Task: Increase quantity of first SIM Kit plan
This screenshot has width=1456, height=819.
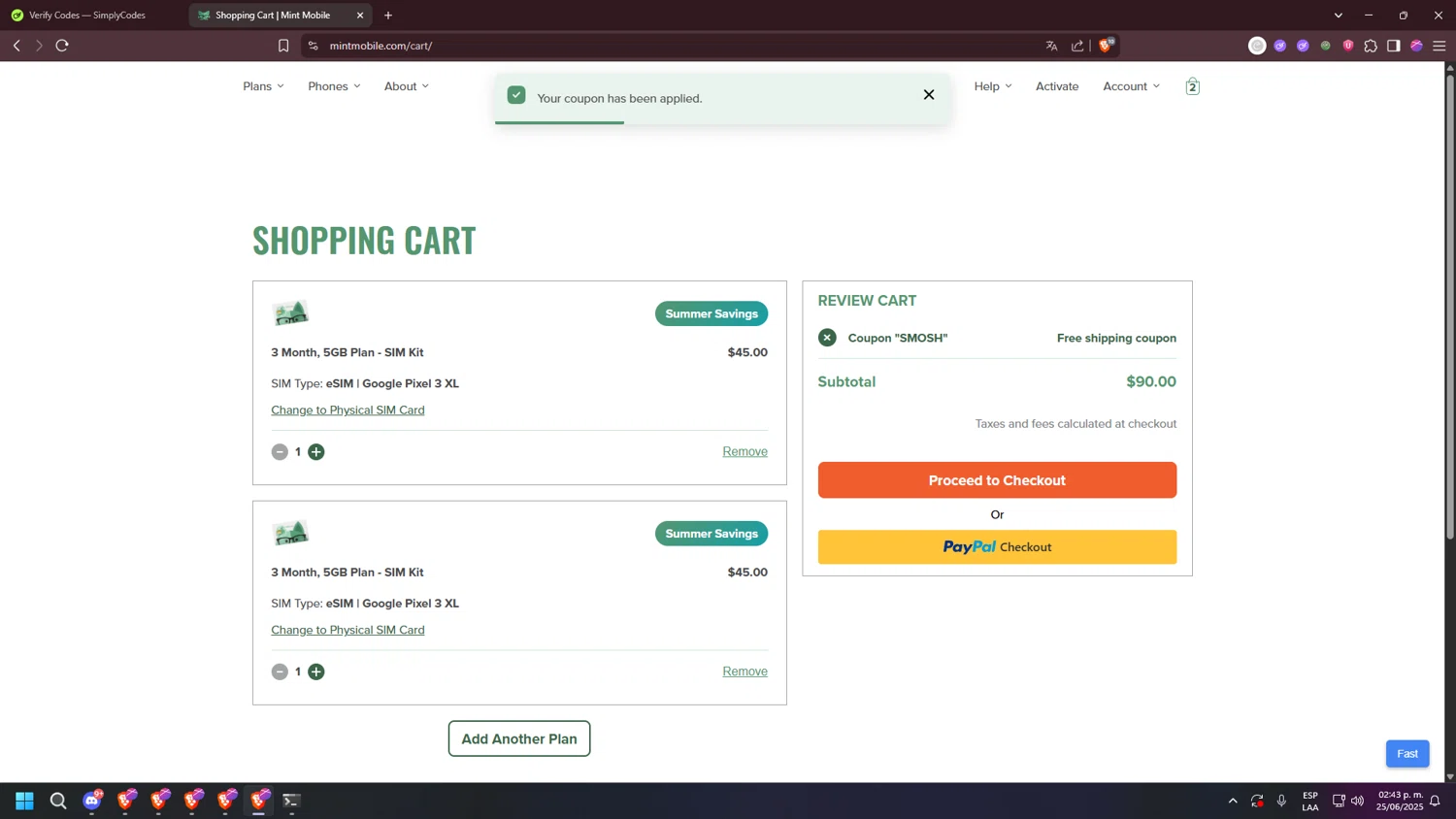Action: click(316, 452)
